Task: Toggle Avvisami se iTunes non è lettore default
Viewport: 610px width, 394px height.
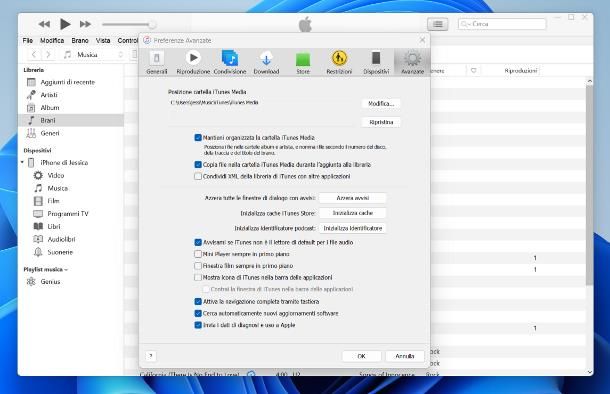Action: point(198,243)
